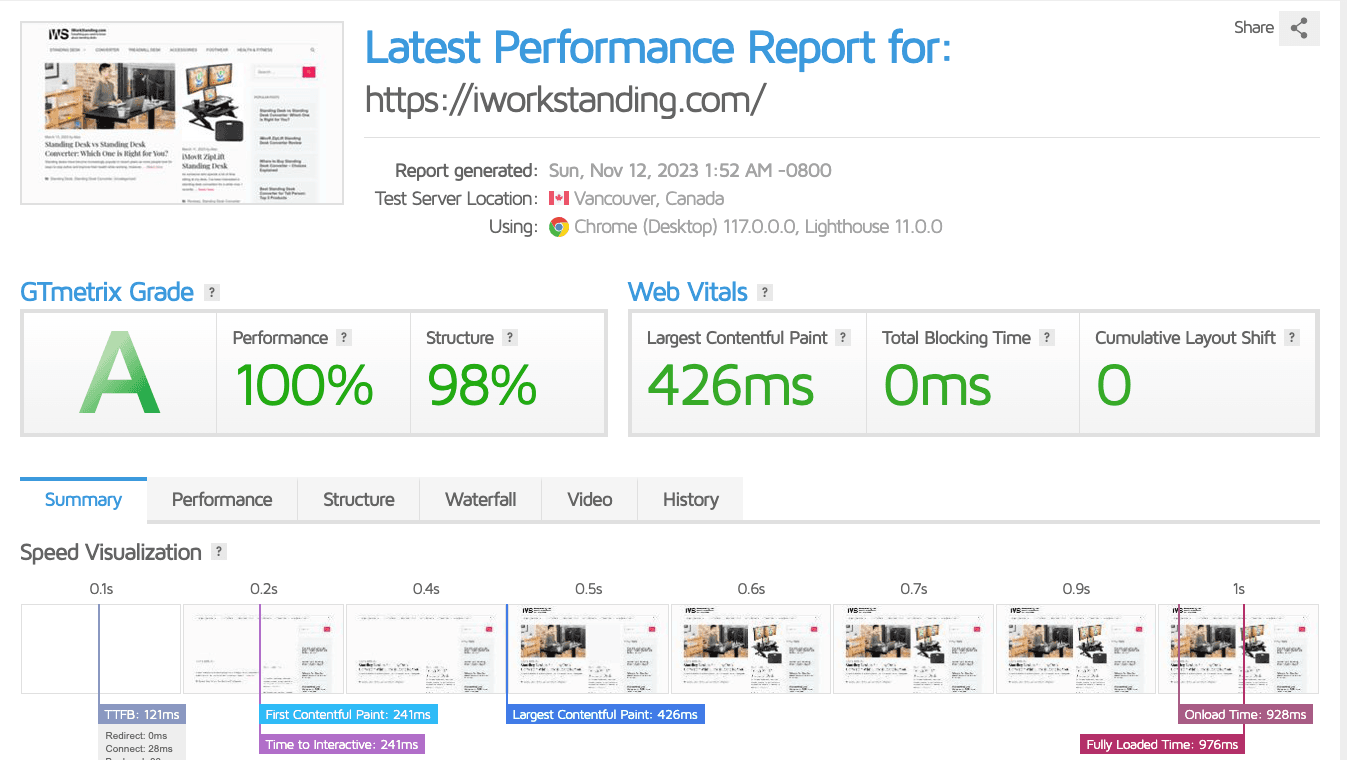The image size is (1347, 760).
Task: Select the Waterfall tab
Action: click(x=481, y=500)
